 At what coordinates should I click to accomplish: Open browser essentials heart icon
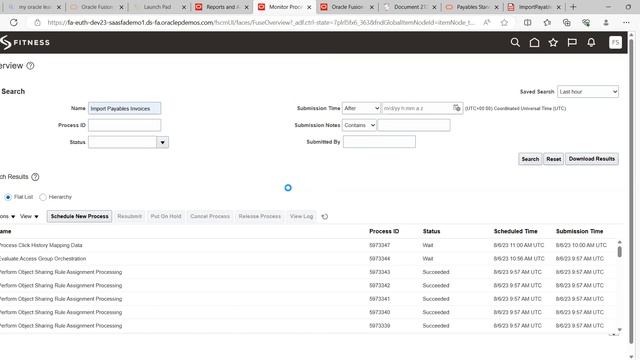point(586,22)
